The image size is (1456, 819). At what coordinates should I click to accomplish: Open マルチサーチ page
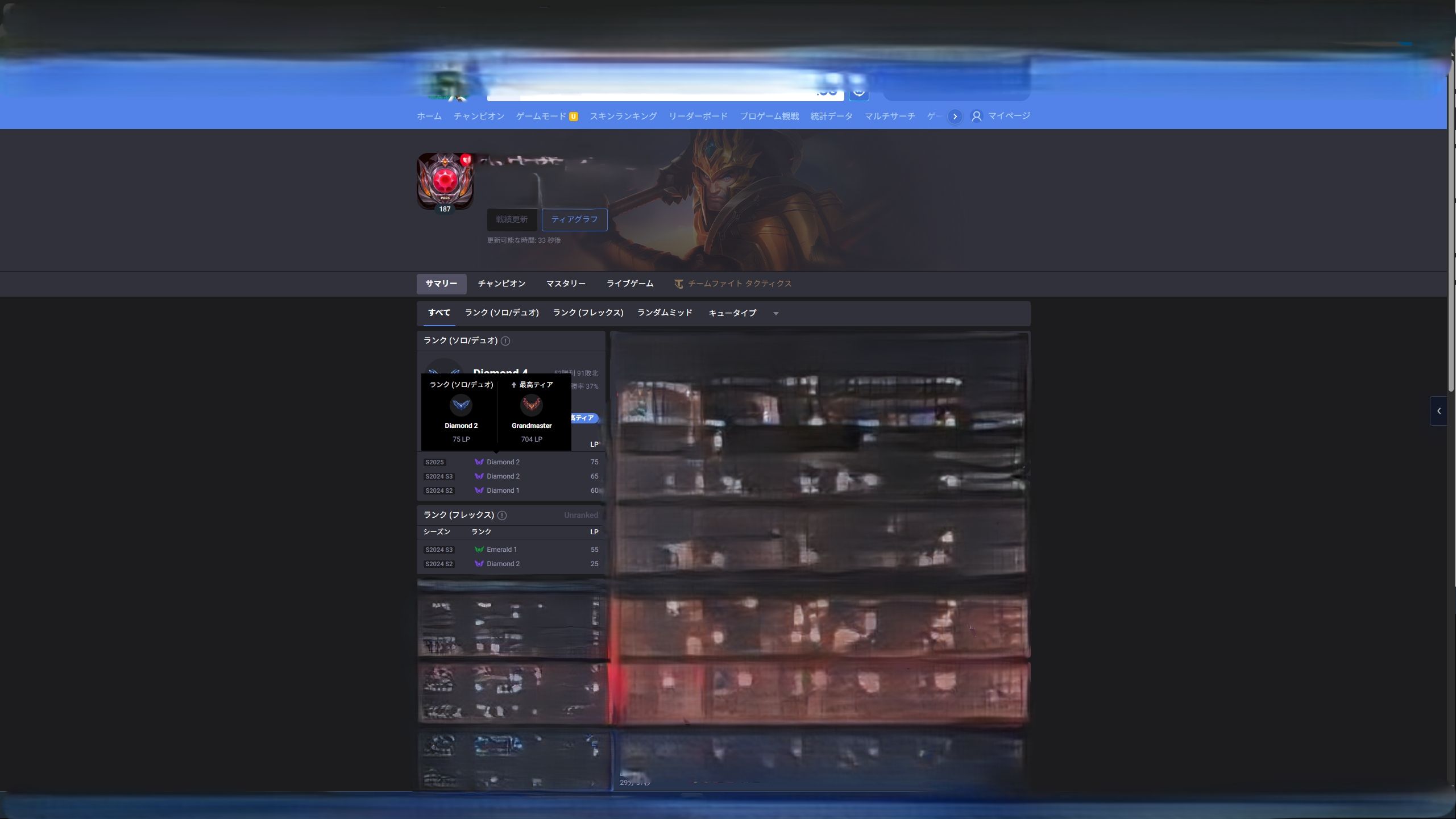890,117
